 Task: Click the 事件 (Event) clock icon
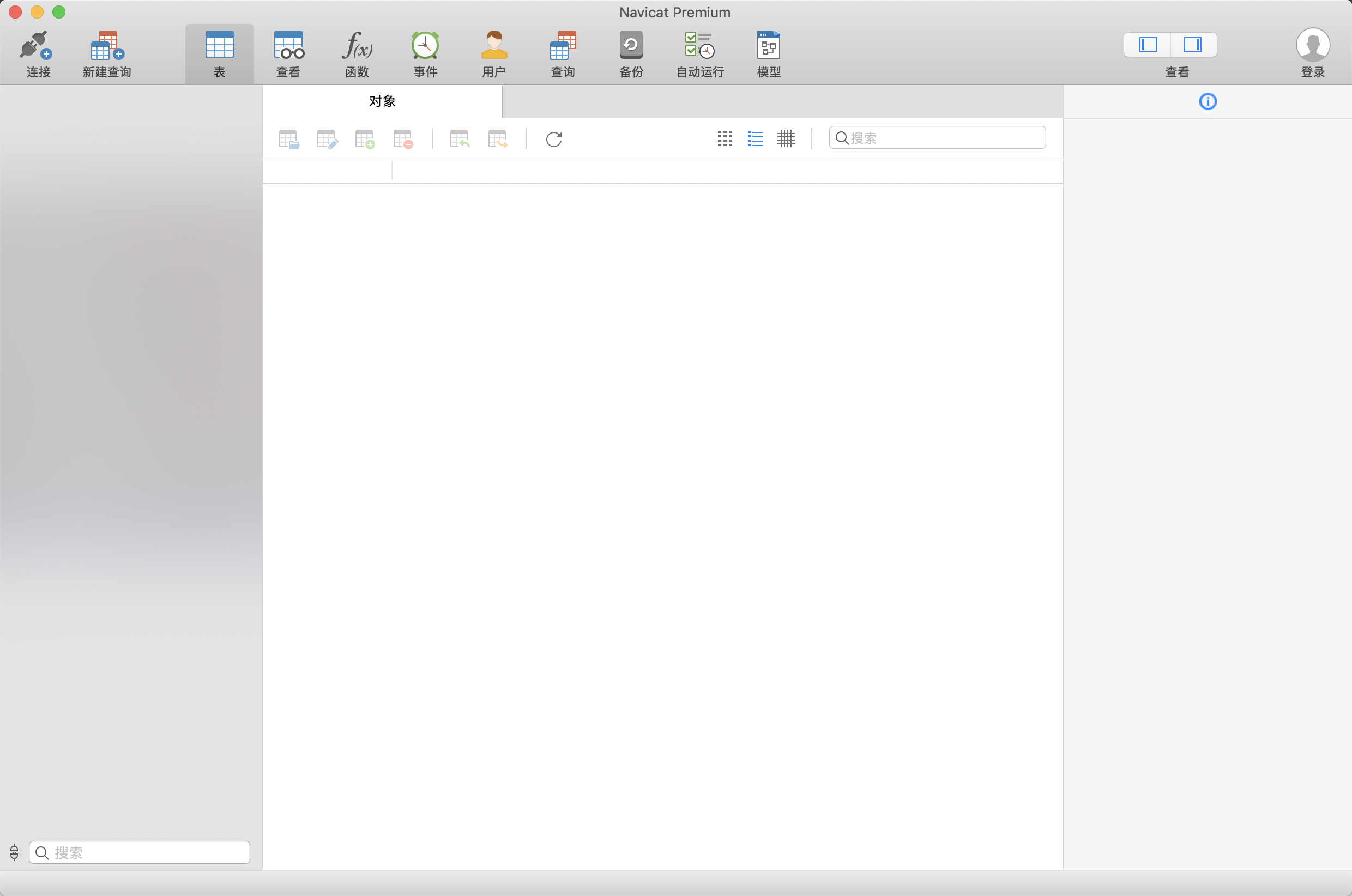pos(425,45)
